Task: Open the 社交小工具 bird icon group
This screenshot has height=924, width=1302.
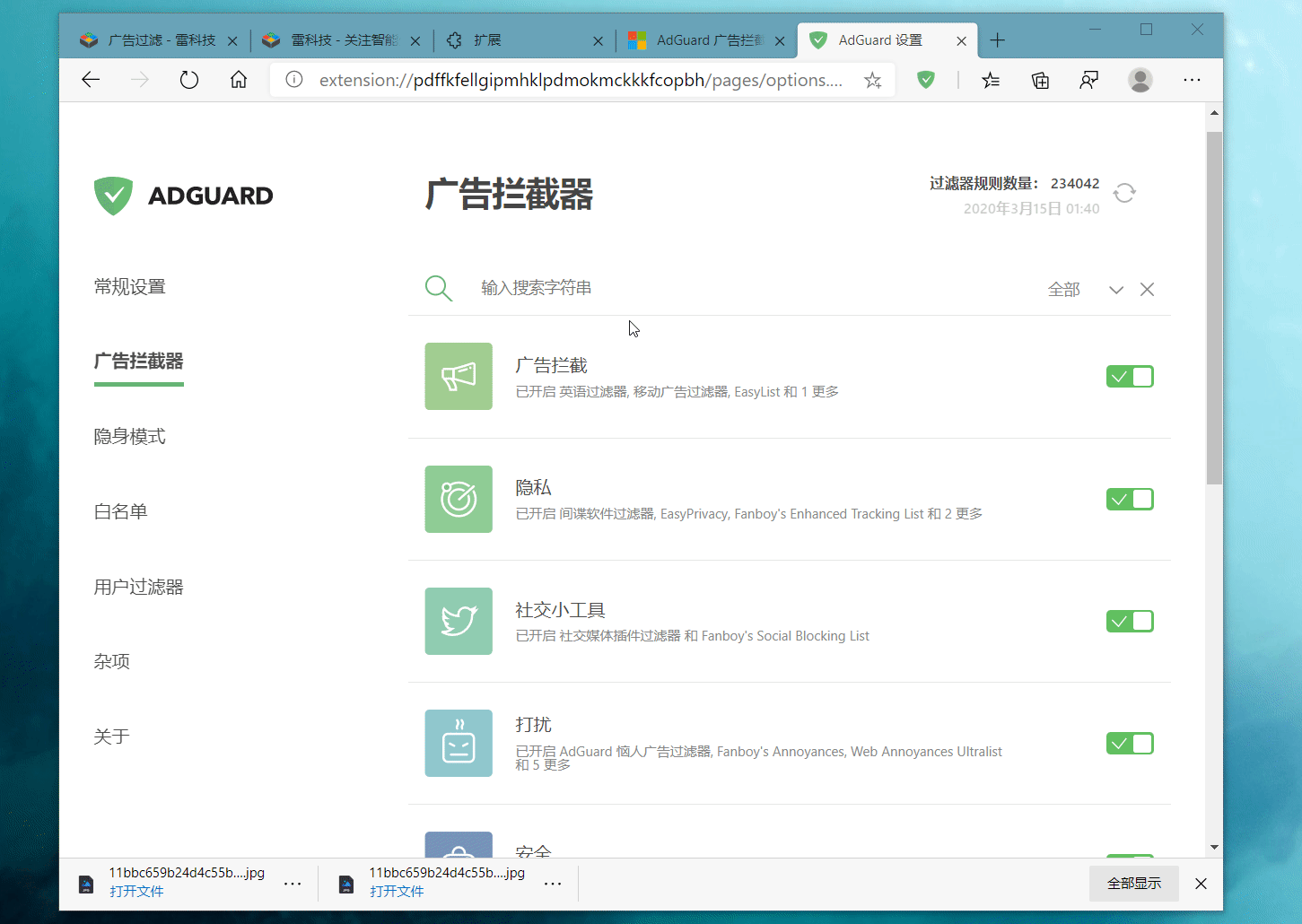Action: [x=459, y=621]
